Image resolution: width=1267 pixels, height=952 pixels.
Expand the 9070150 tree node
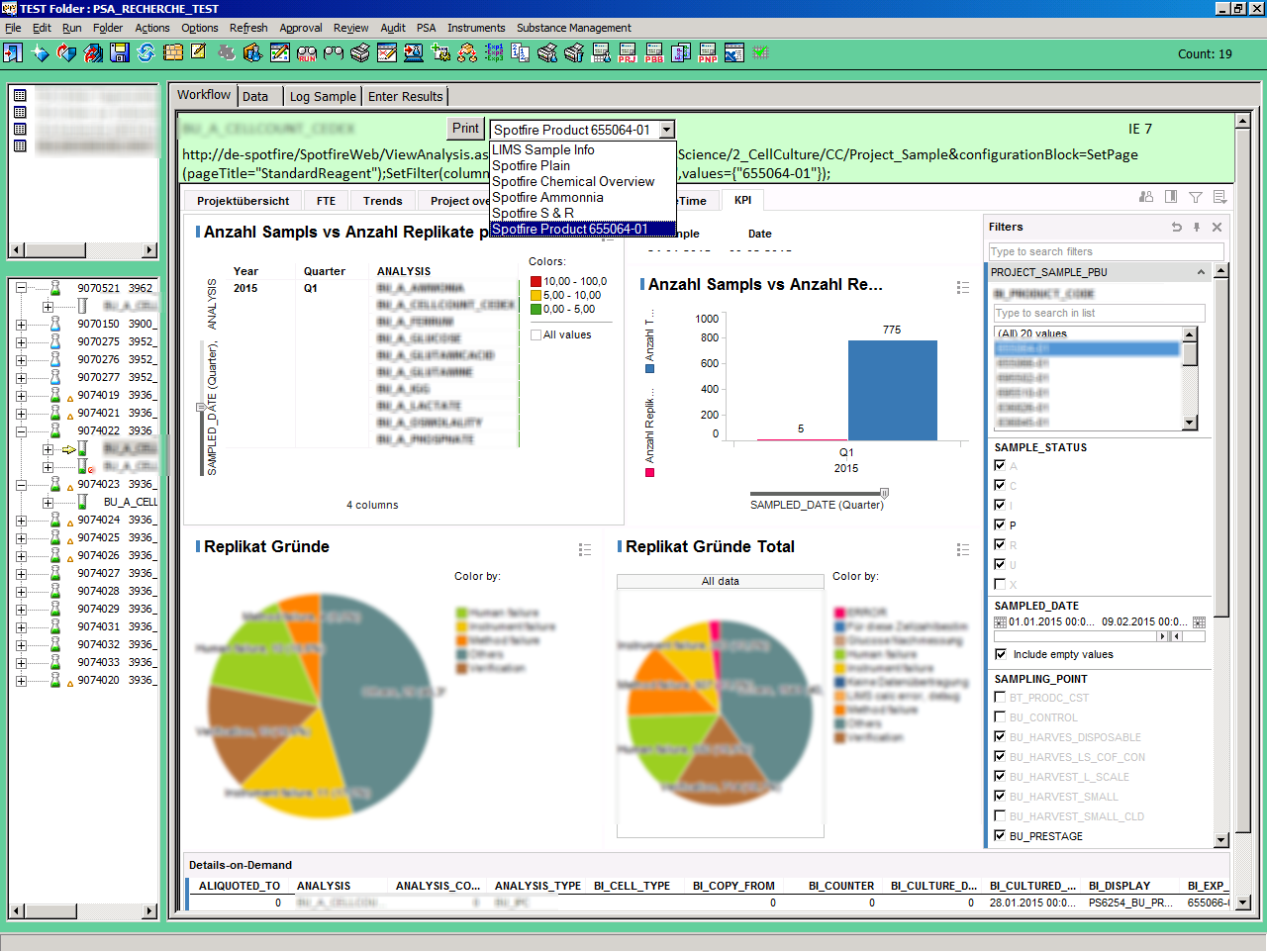click(21, 325)
